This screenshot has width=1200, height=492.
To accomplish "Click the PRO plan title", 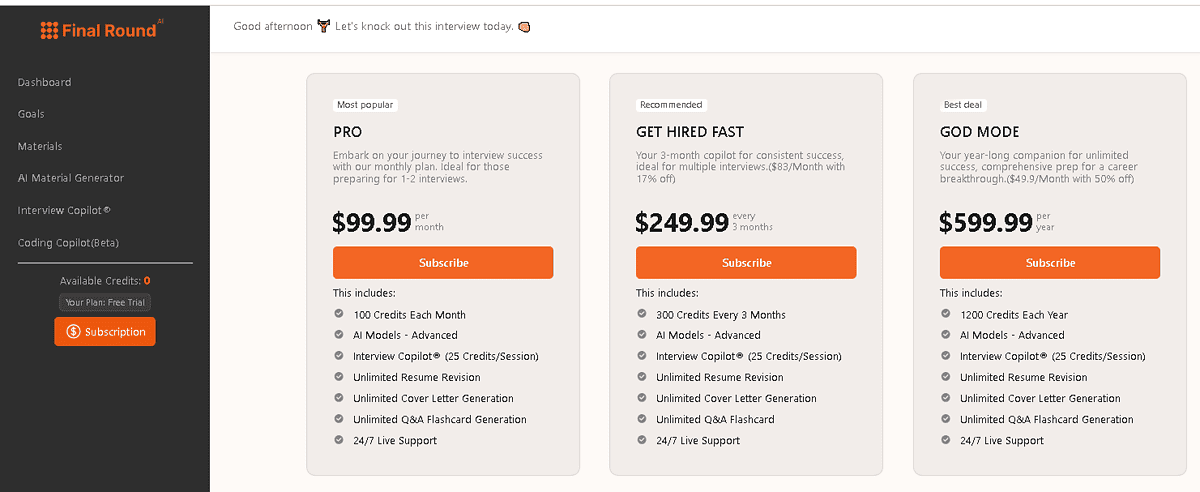I will click(x=348, y=132).
